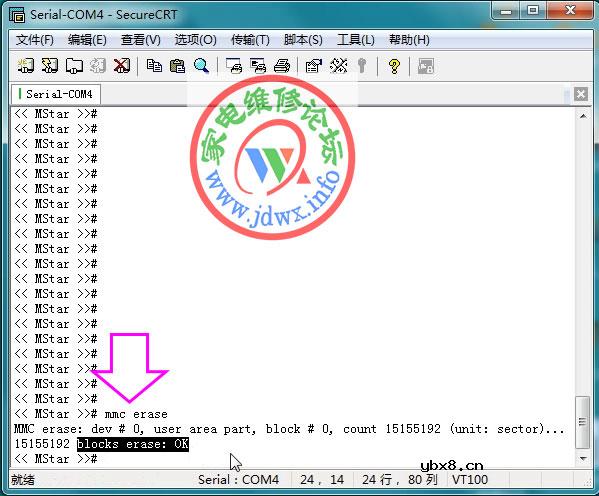Open Session Options from toolbar
This screenshot has width=599, height=496.
coord(314,66)
